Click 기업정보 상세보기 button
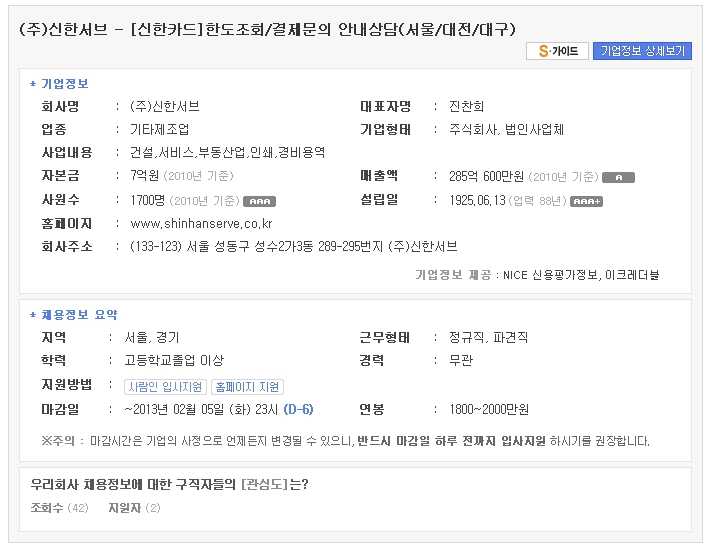708x544 pixels. [642, 51]
